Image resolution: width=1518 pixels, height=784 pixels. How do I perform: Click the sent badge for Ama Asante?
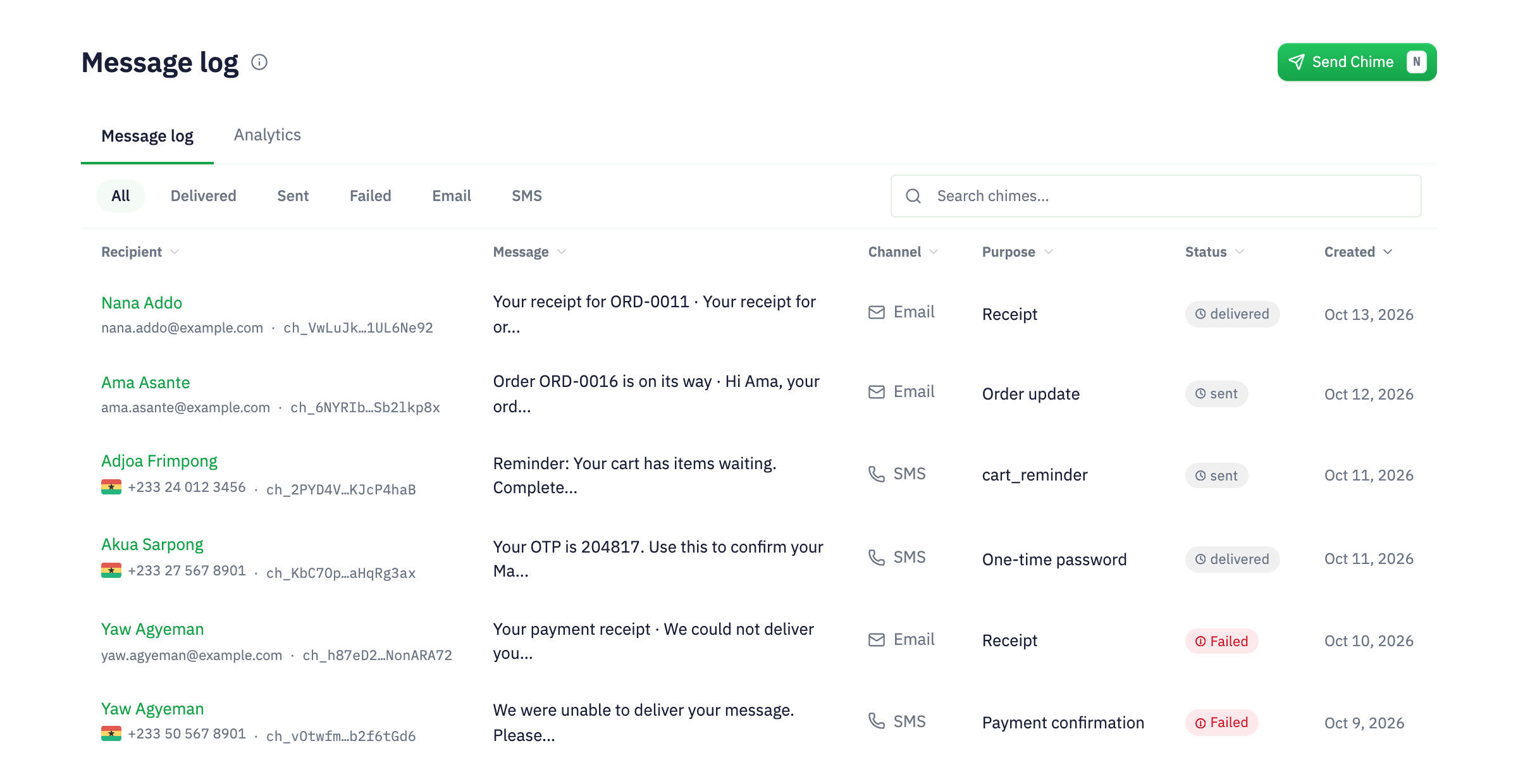tap(1216, 394)
